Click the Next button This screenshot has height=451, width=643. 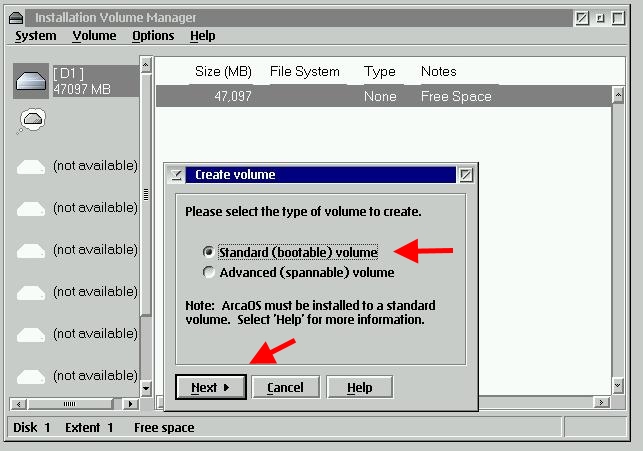pos(211,387)
